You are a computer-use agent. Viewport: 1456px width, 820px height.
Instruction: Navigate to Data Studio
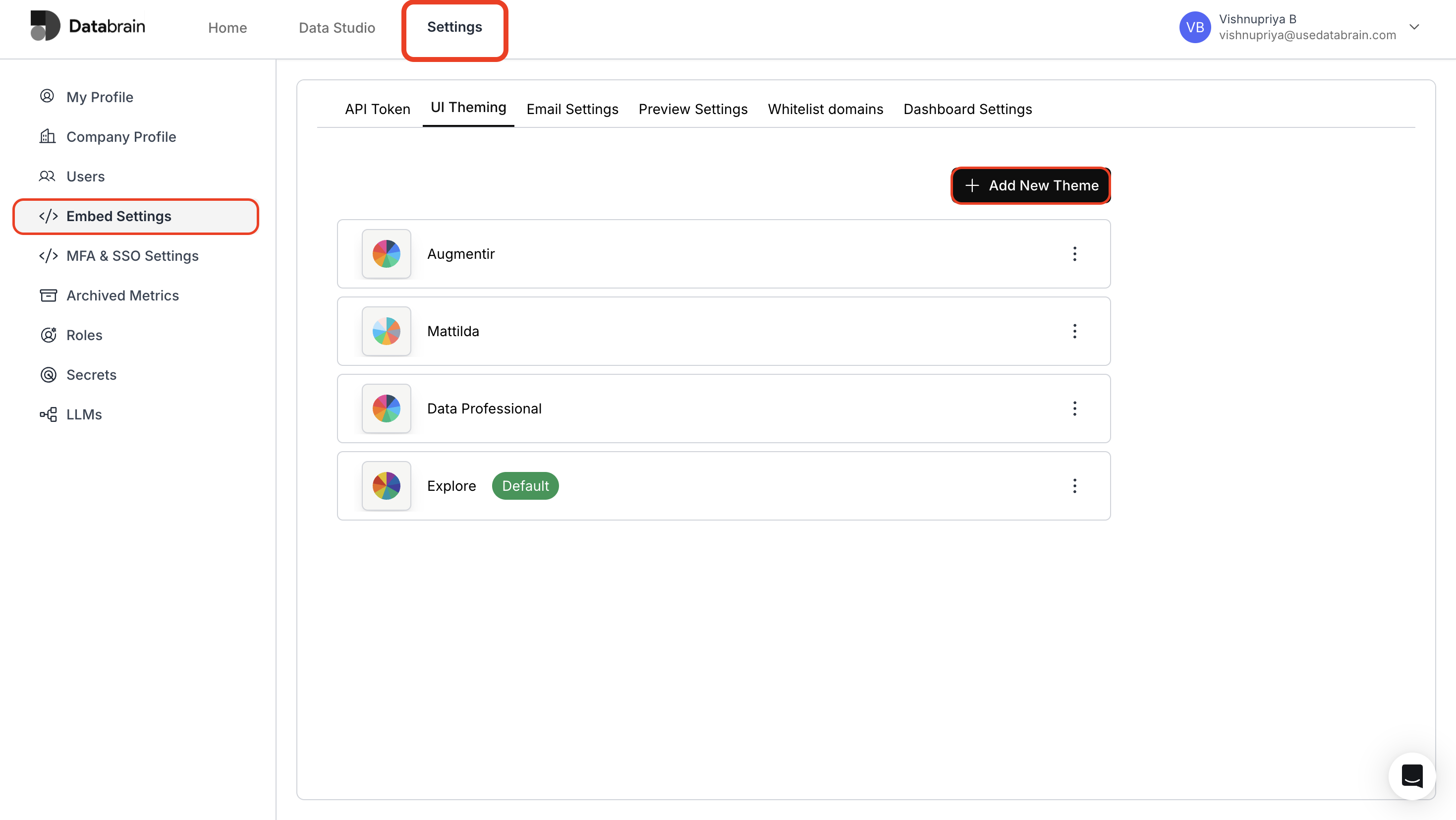336,27
